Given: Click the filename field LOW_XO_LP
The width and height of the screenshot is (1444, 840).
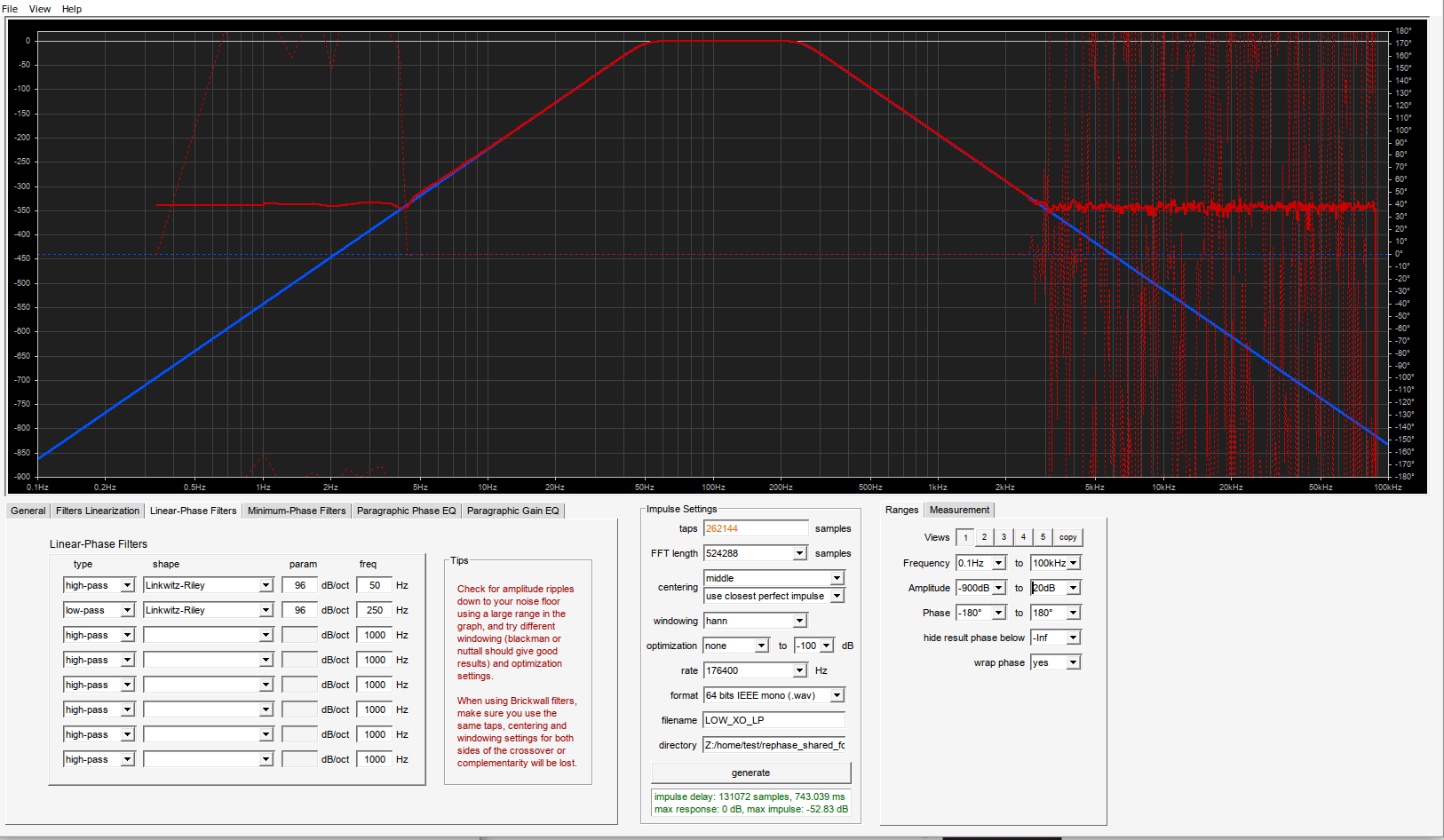Looking at the screenshot, I should [x=774, y=720].
